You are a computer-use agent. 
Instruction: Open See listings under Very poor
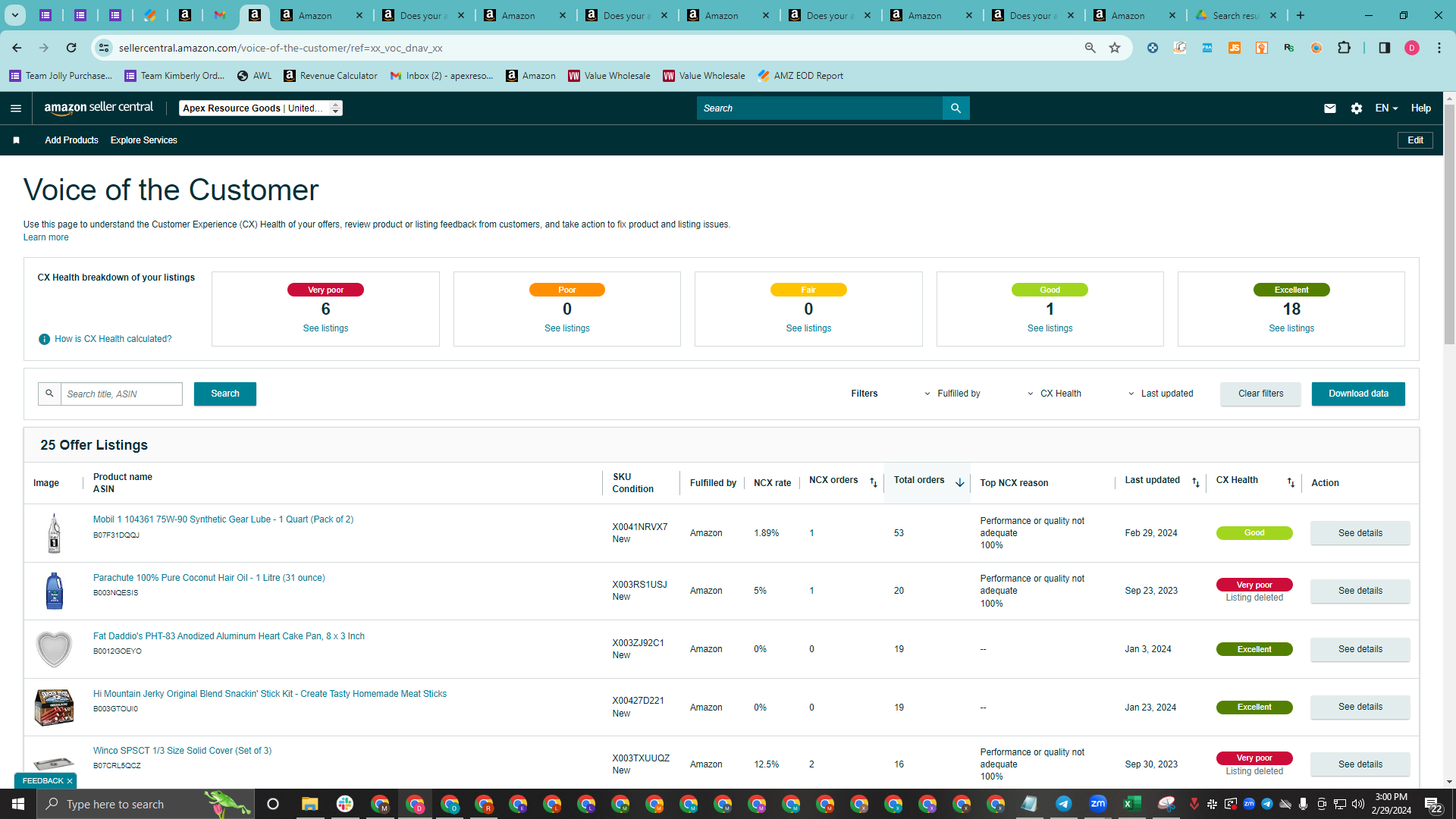pyautogui.click(x=325, y=328)
